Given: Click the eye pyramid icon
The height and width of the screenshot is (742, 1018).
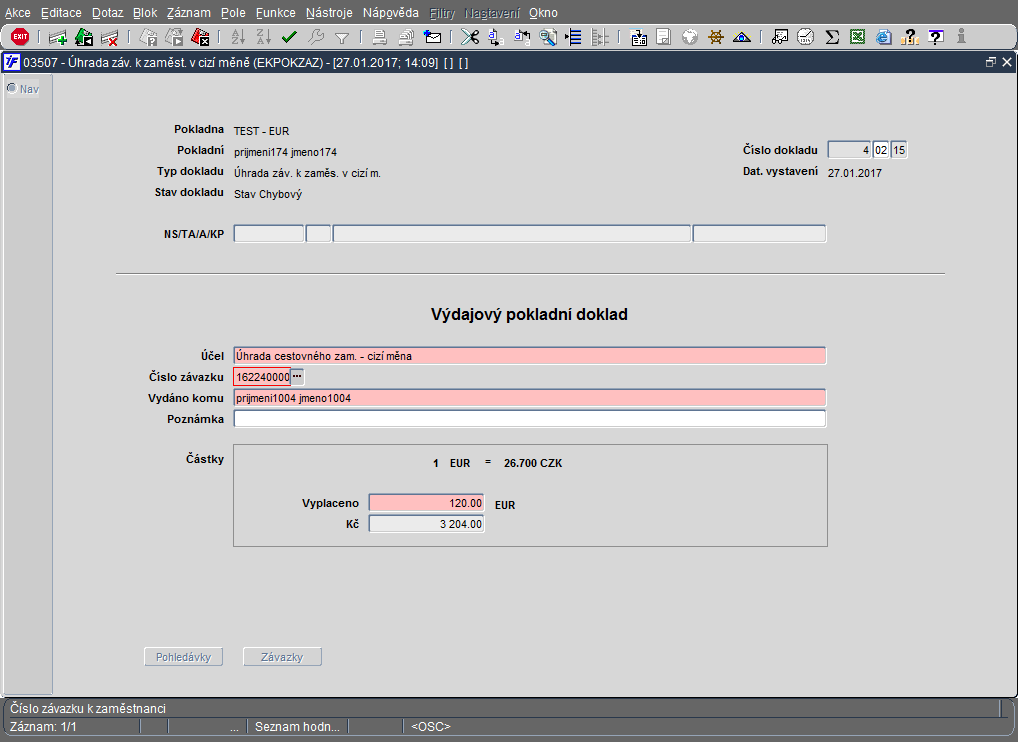Looking at the screenshot, I should (741, 37).
